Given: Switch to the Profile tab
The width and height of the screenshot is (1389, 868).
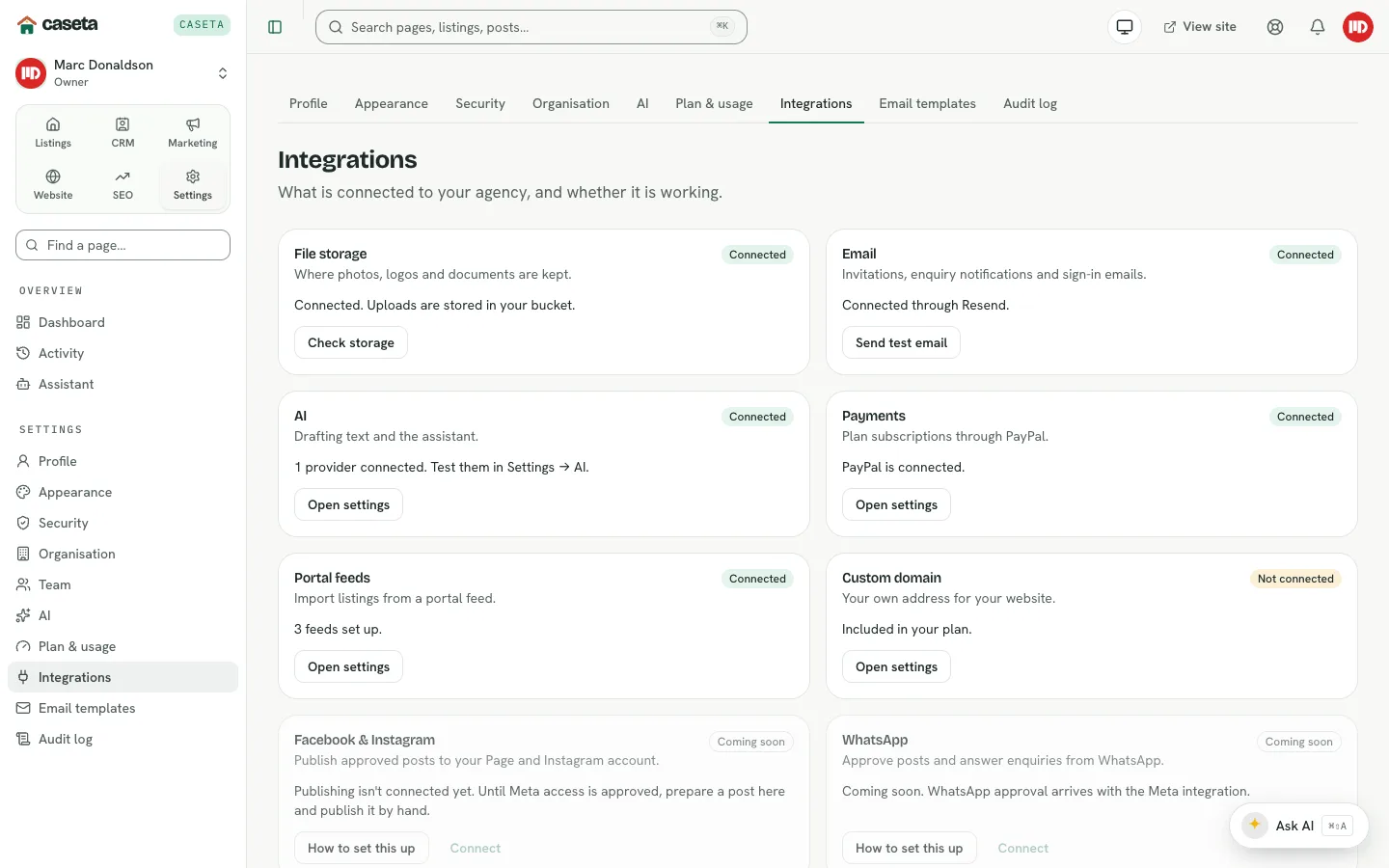Looking at the screenshot, I should (309, 103).
